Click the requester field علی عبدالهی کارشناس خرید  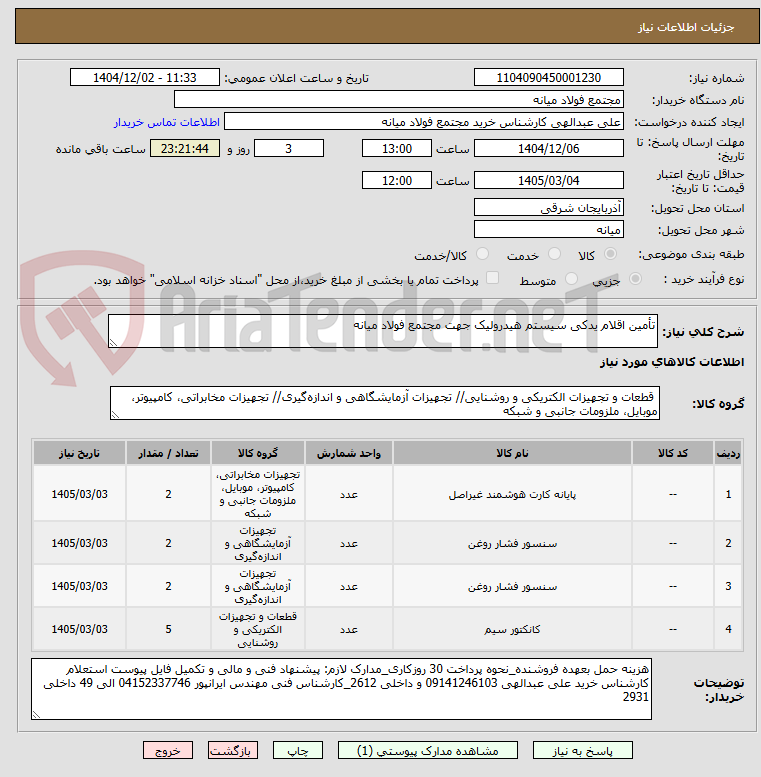coord(424,121)
